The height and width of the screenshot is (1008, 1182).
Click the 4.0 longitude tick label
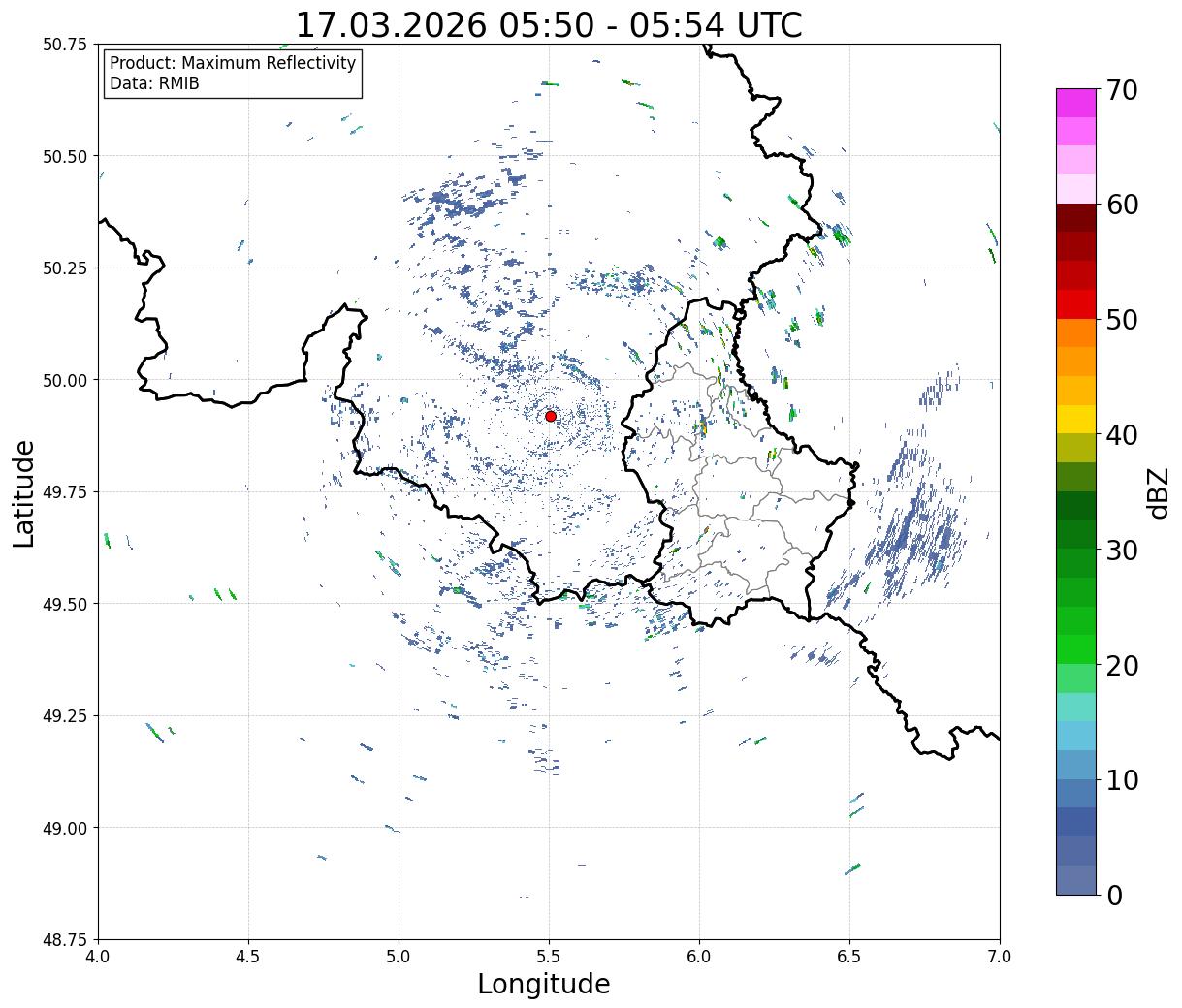pyautogui.click(x=99, y=957)
